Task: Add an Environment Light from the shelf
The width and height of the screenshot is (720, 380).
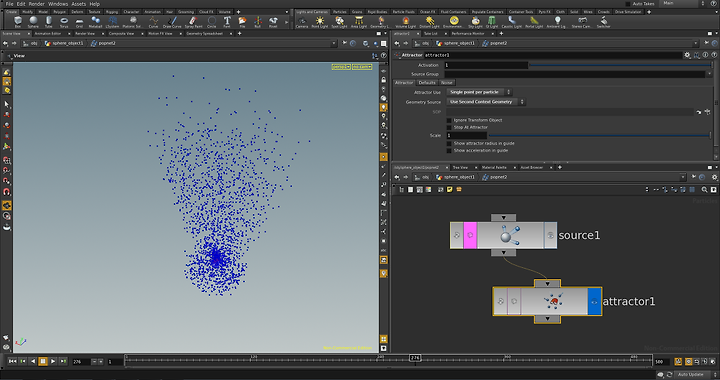Action: 454,22
